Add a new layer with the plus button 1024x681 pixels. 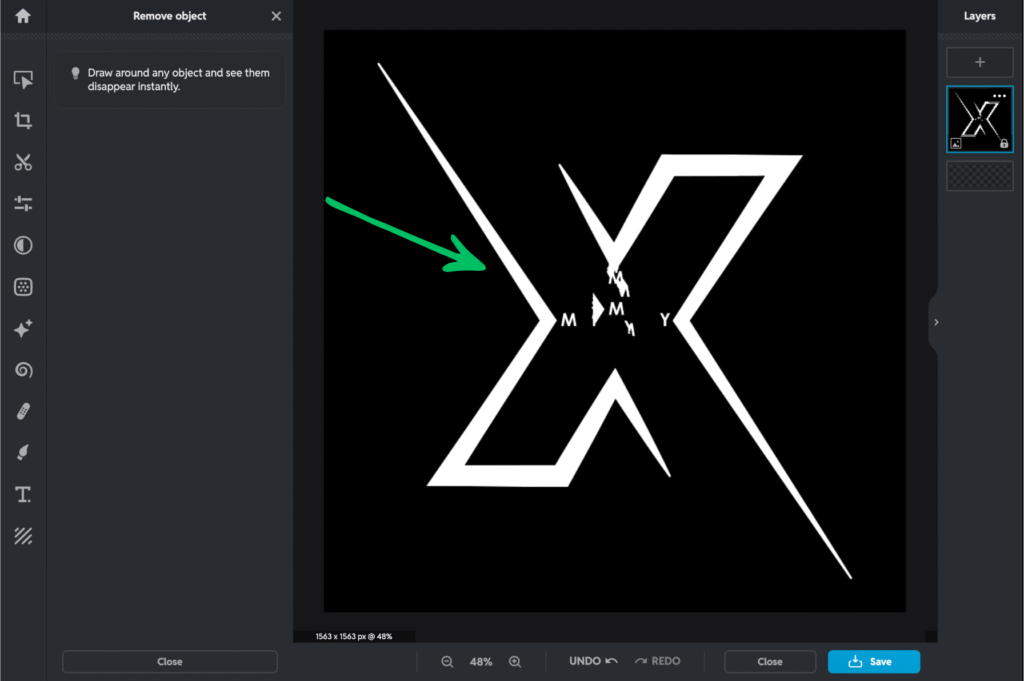pyautogui.click(x=980, y=62)
